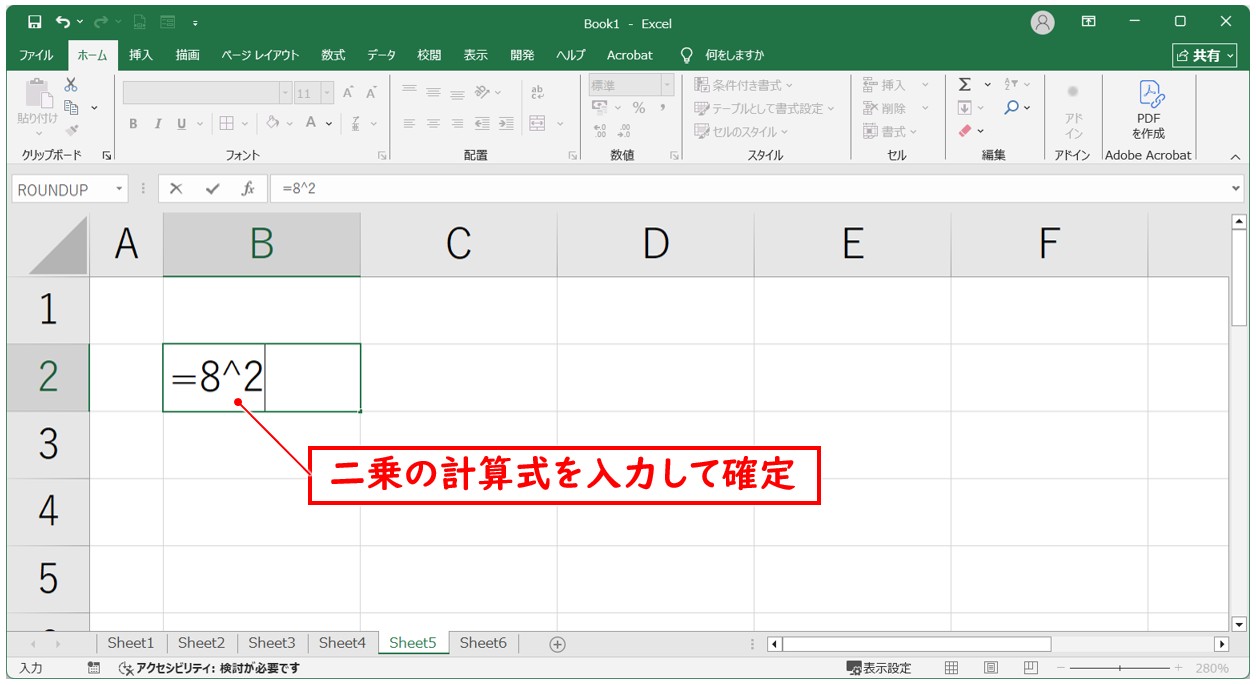Open the Name Box dropdown showing ROUNDUP
The height and width of the screenshot is (685, 1256).
tap(120, 189)
